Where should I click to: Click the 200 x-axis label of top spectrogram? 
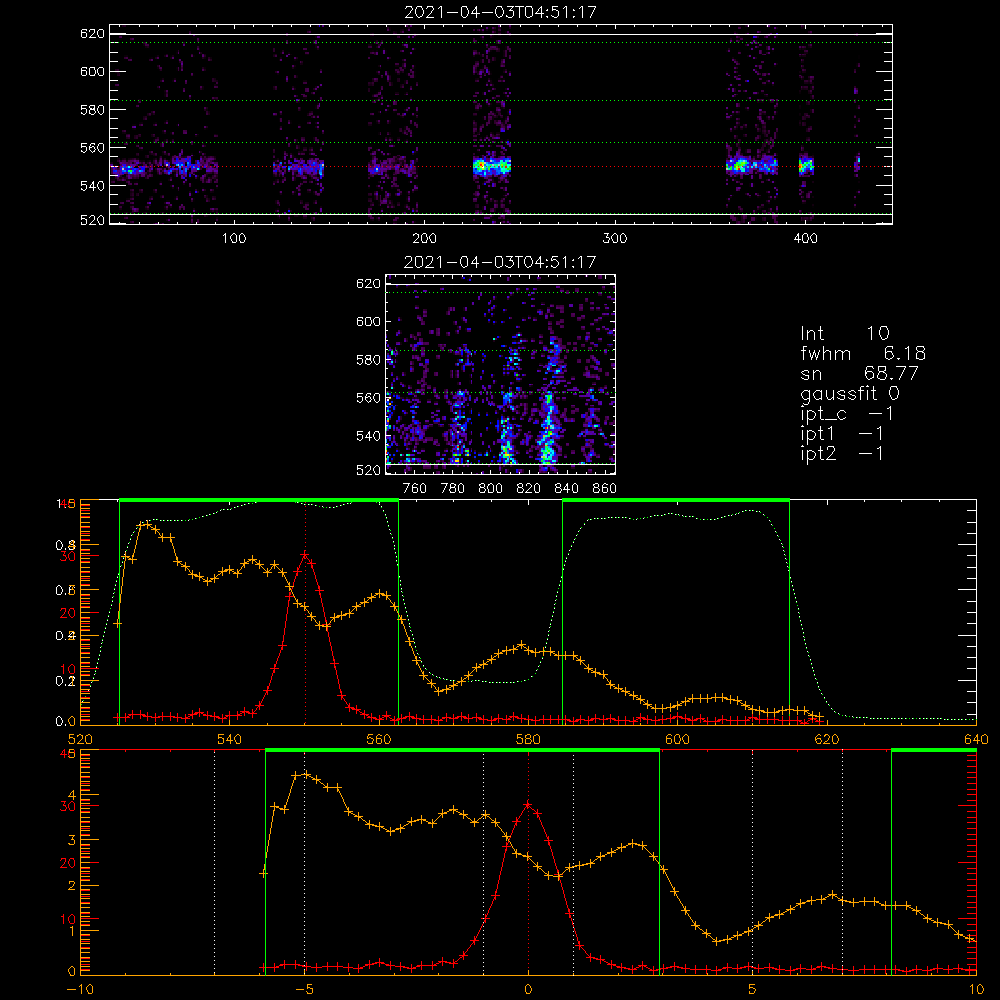(424, 239)
